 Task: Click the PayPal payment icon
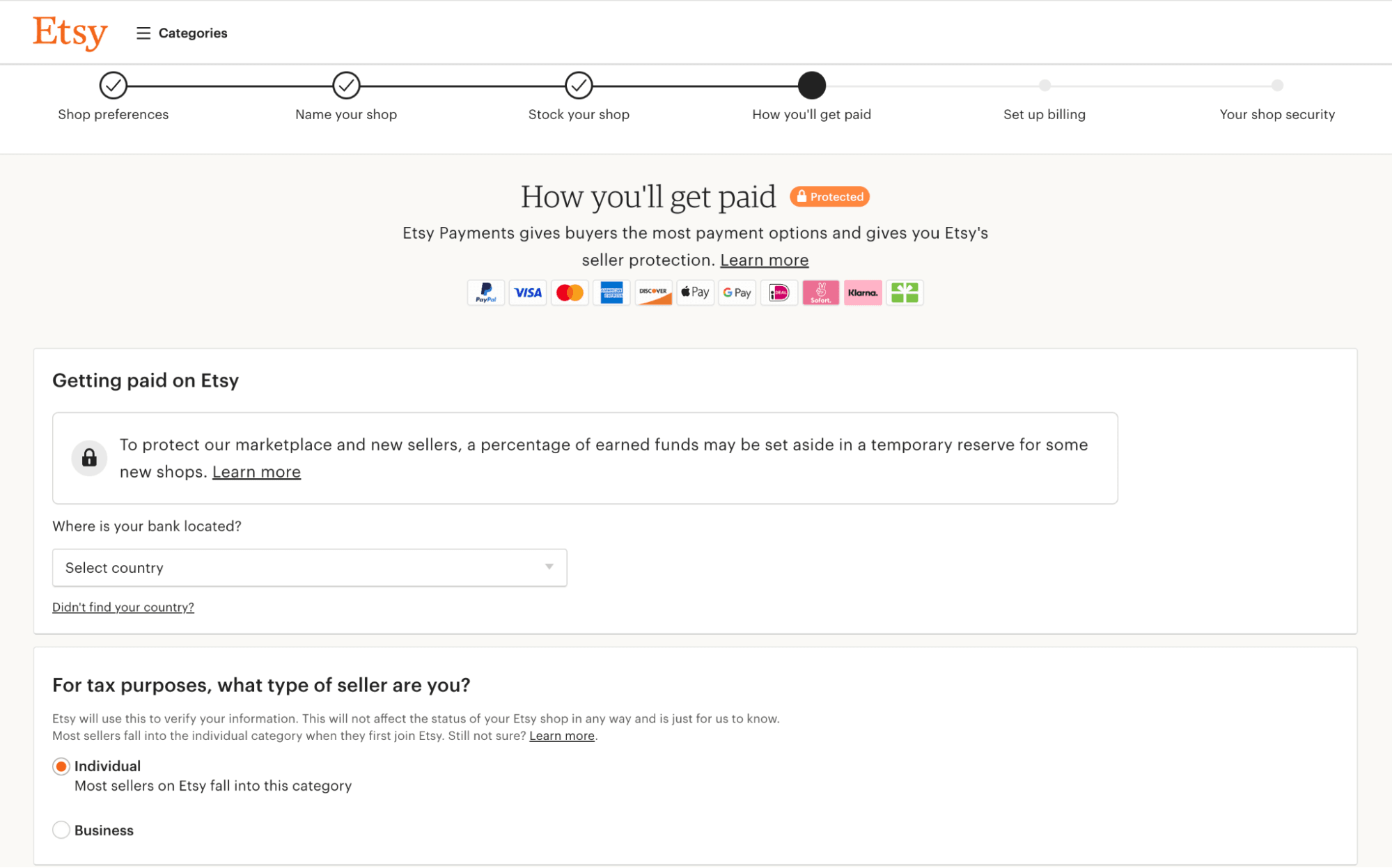coord(485,292)
